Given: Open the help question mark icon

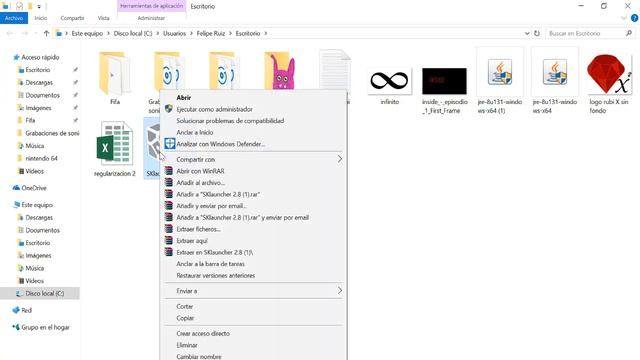Looking at the screenshot, I should 634,18.
